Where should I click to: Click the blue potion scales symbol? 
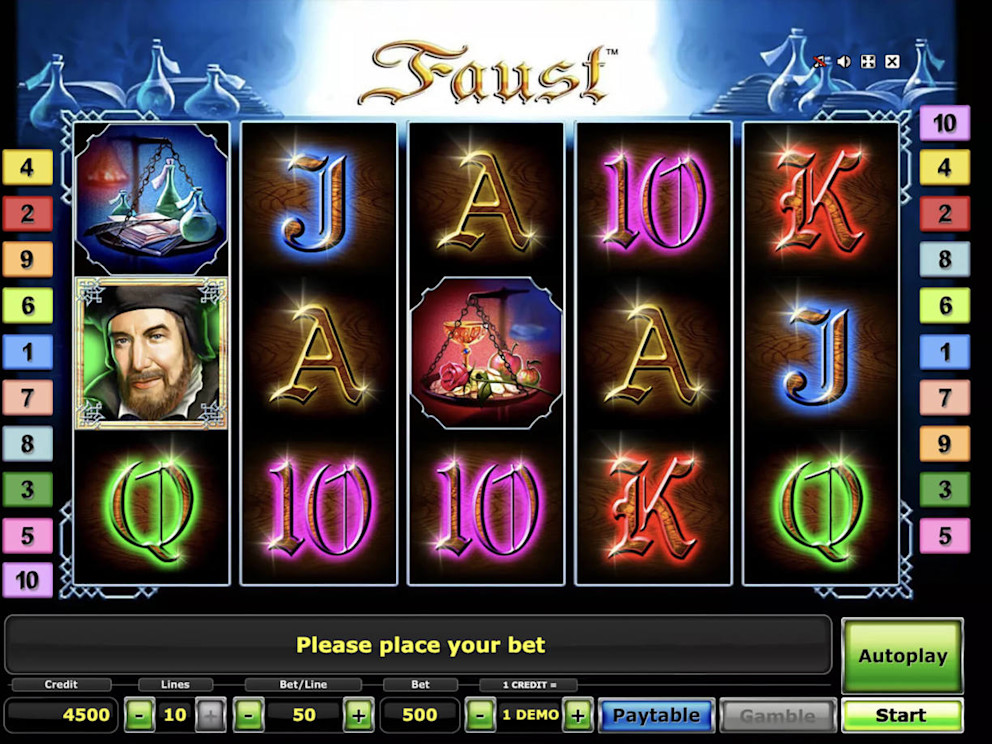[x=151, y=199]
